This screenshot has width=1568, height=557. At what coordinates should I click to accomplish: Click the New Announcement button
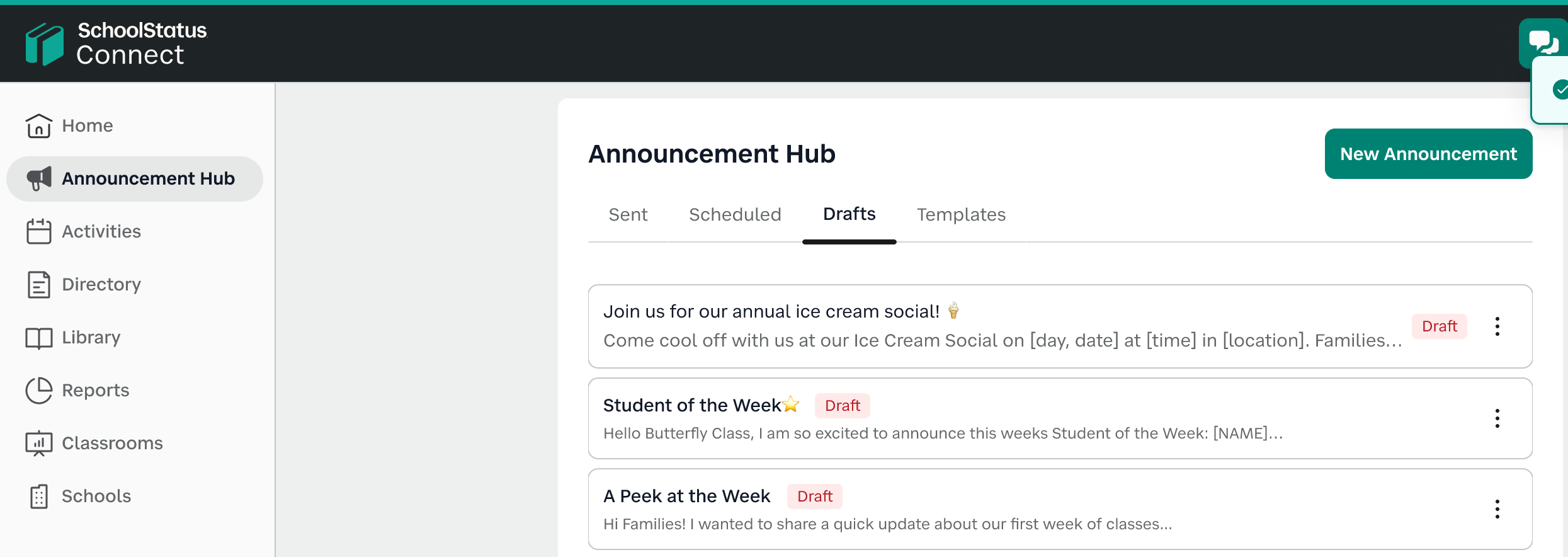[x=1428, y=154]
